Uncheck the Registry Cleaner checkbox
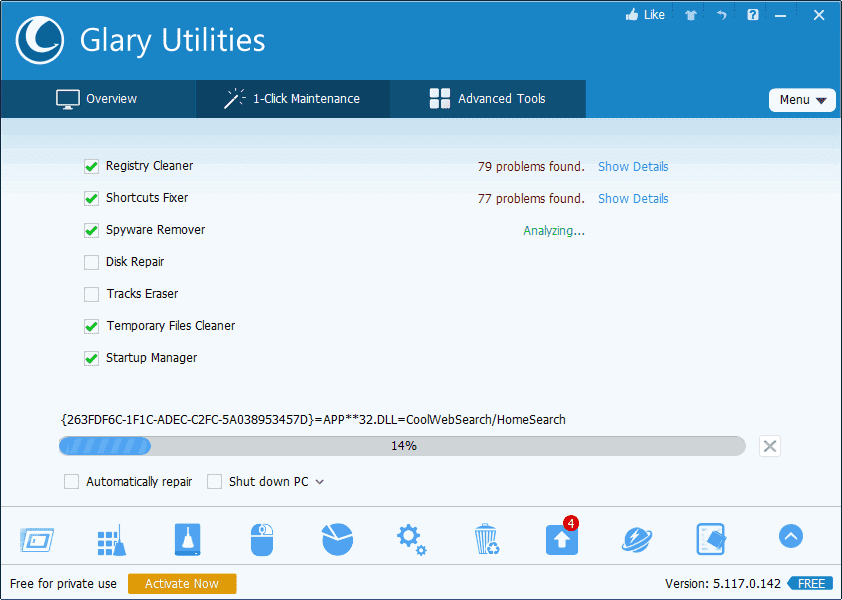 [x=91, y=167]
